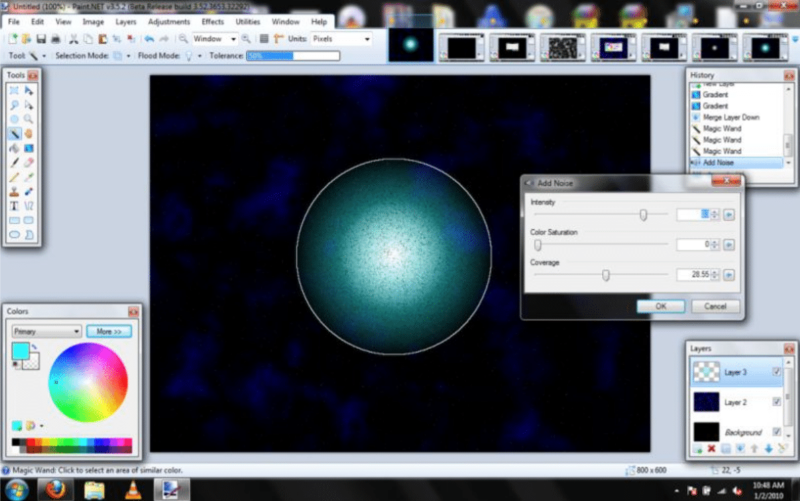The height and width of the screenshot is (501, 800).
Task: Click the More >> button in Colors
Action: 109,332
